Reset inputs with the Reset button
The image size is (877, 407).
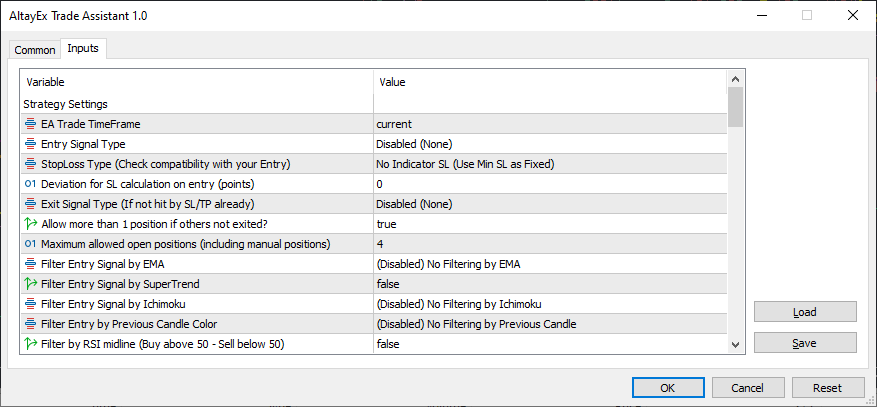tap(827, 388)
